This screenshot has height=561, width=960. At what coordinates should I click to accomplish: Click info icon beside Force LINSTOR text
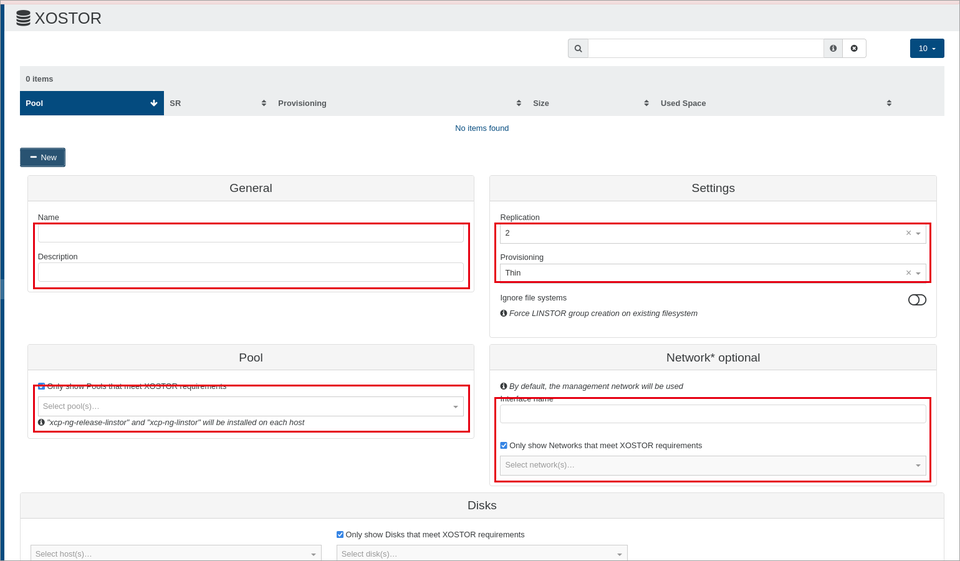tap(503, 314)
